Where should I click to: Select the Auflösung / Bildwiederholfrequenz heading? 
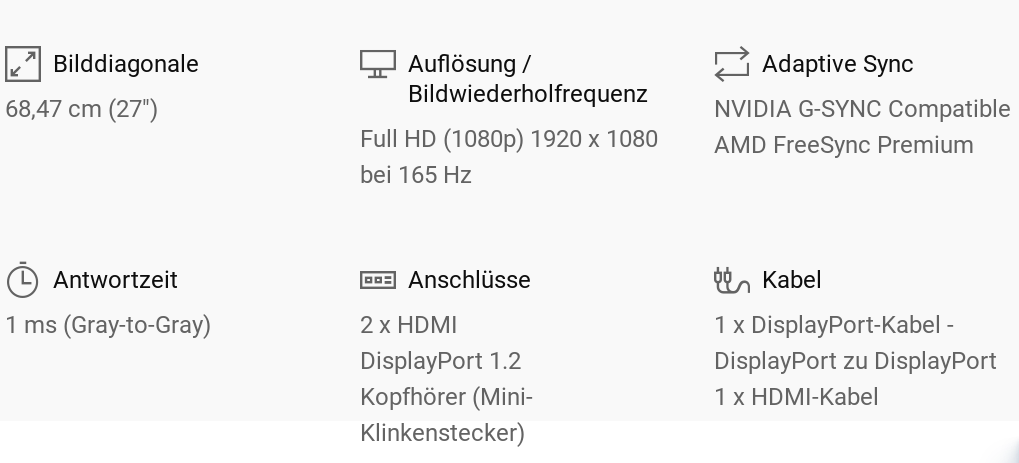[x=527, y=79]
